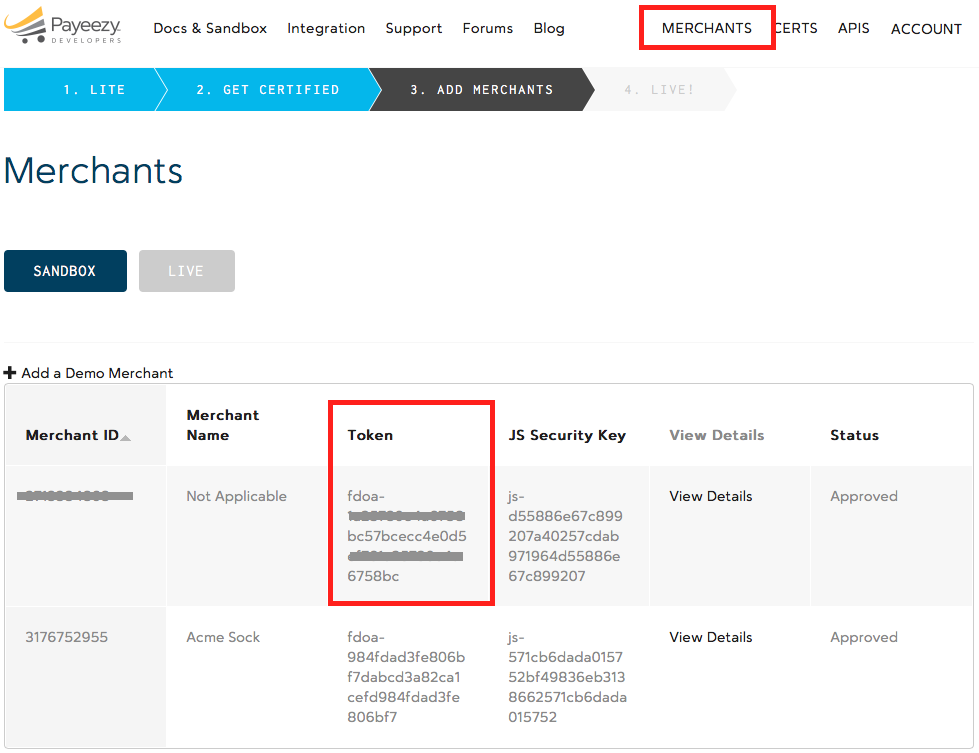This screenshot has height=753, width=979.
Task: Select JS key starting js-d55886e67c899
Action: 565,536
